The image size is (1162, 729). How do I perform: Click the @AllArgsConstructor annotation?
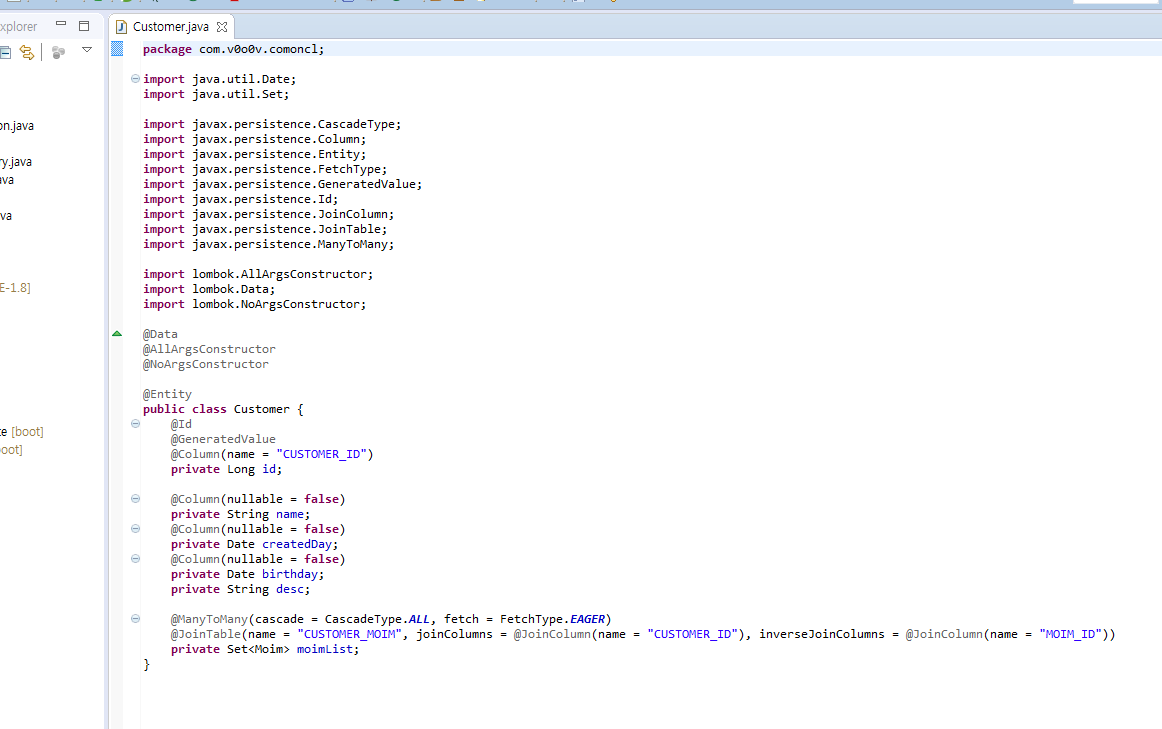click(x=209, y=349)
